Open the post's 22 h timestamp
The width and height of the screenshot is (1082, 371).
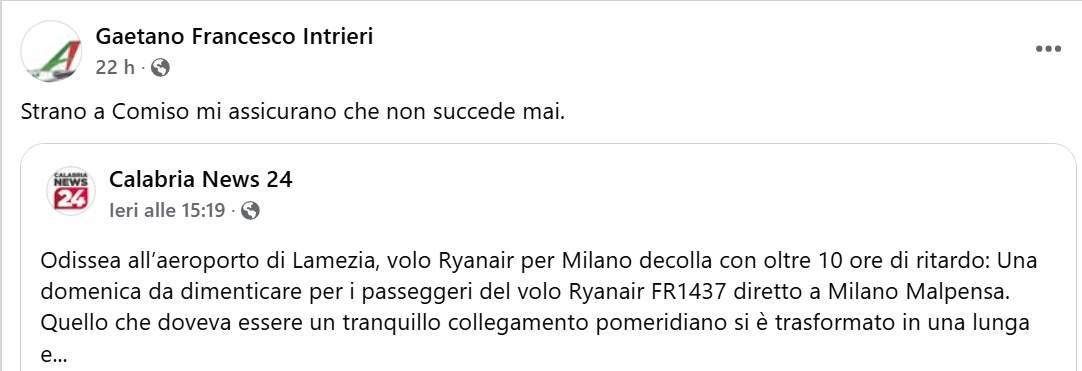tap(115, 68)
